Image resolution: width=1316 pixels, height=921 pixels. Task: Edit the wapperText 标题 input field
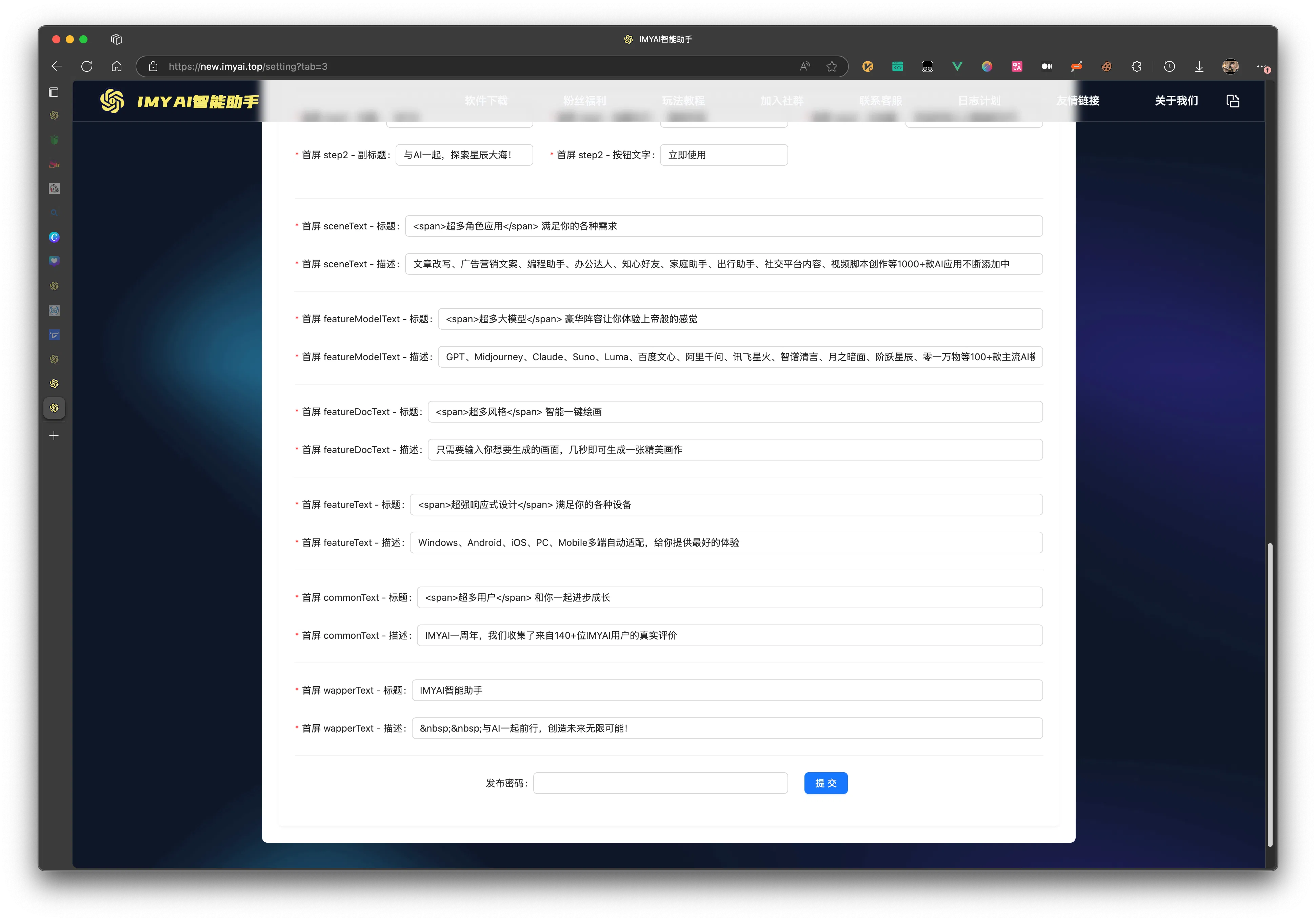tap(727, 690)
